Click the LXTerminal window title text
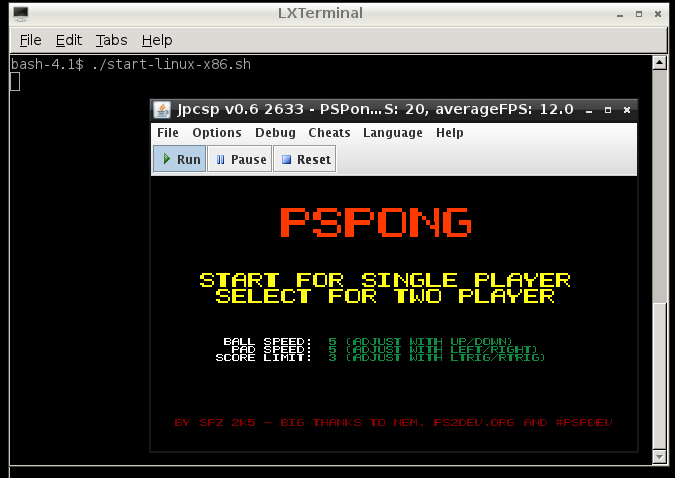The image size is (675, 478). click(x=320, y=13)
